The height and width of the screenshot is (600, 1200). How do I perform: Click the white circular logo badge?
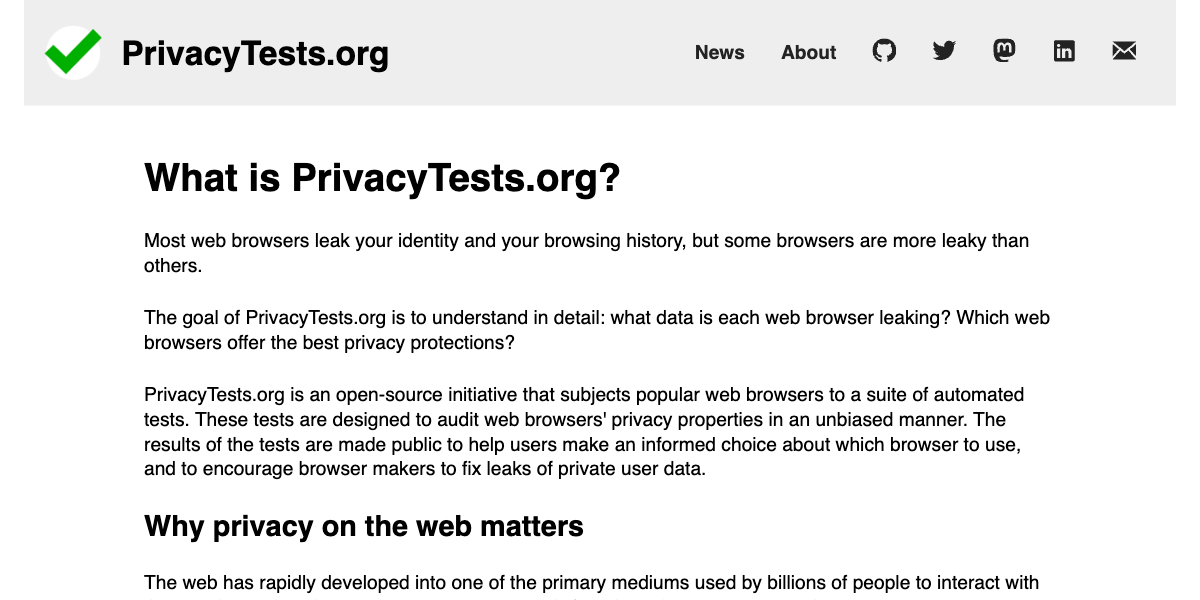71,52
